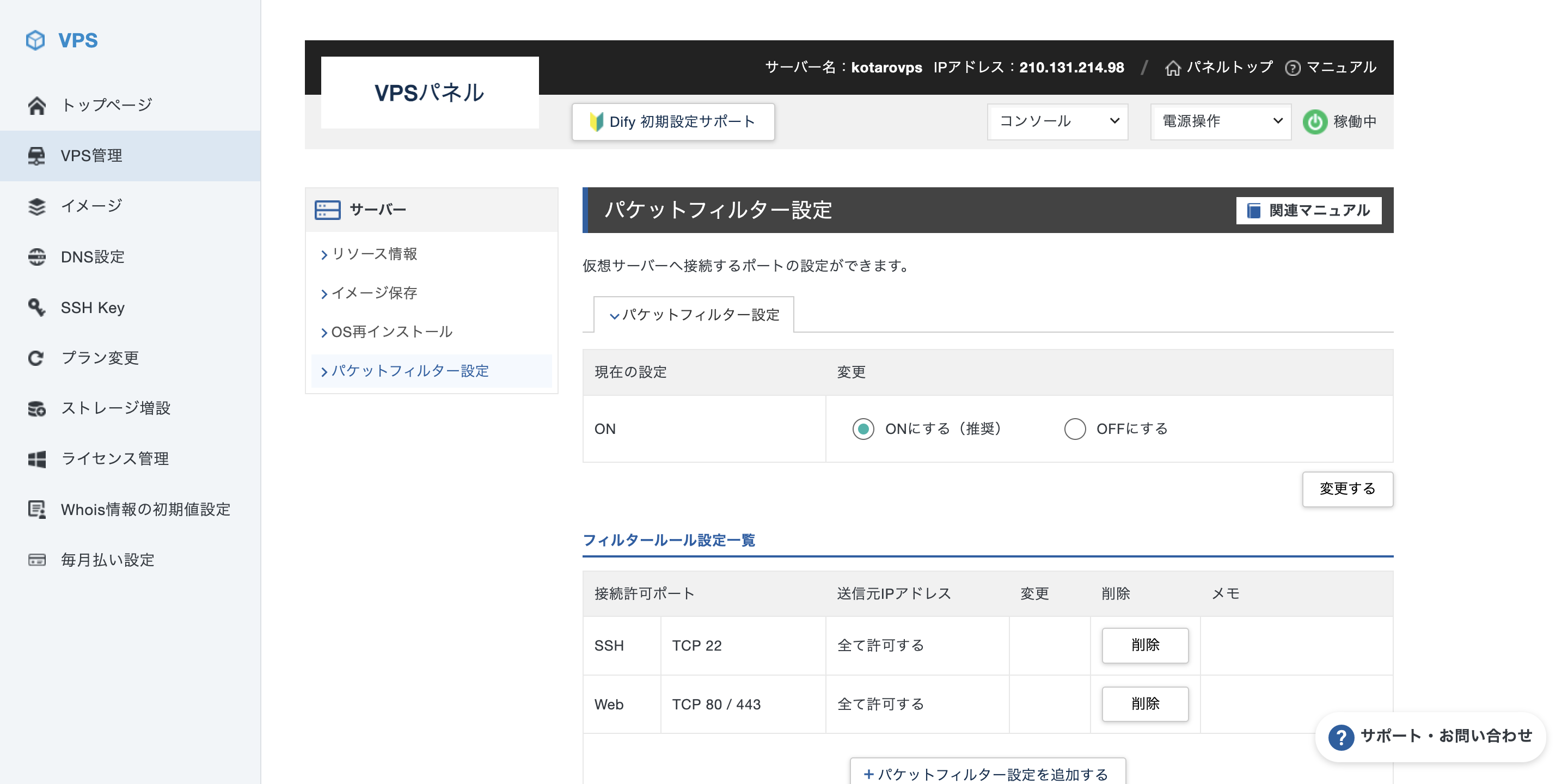Click the credit card icon beside 毎月払い設定
The image size is (1568, 784).
tap(36, 560)
